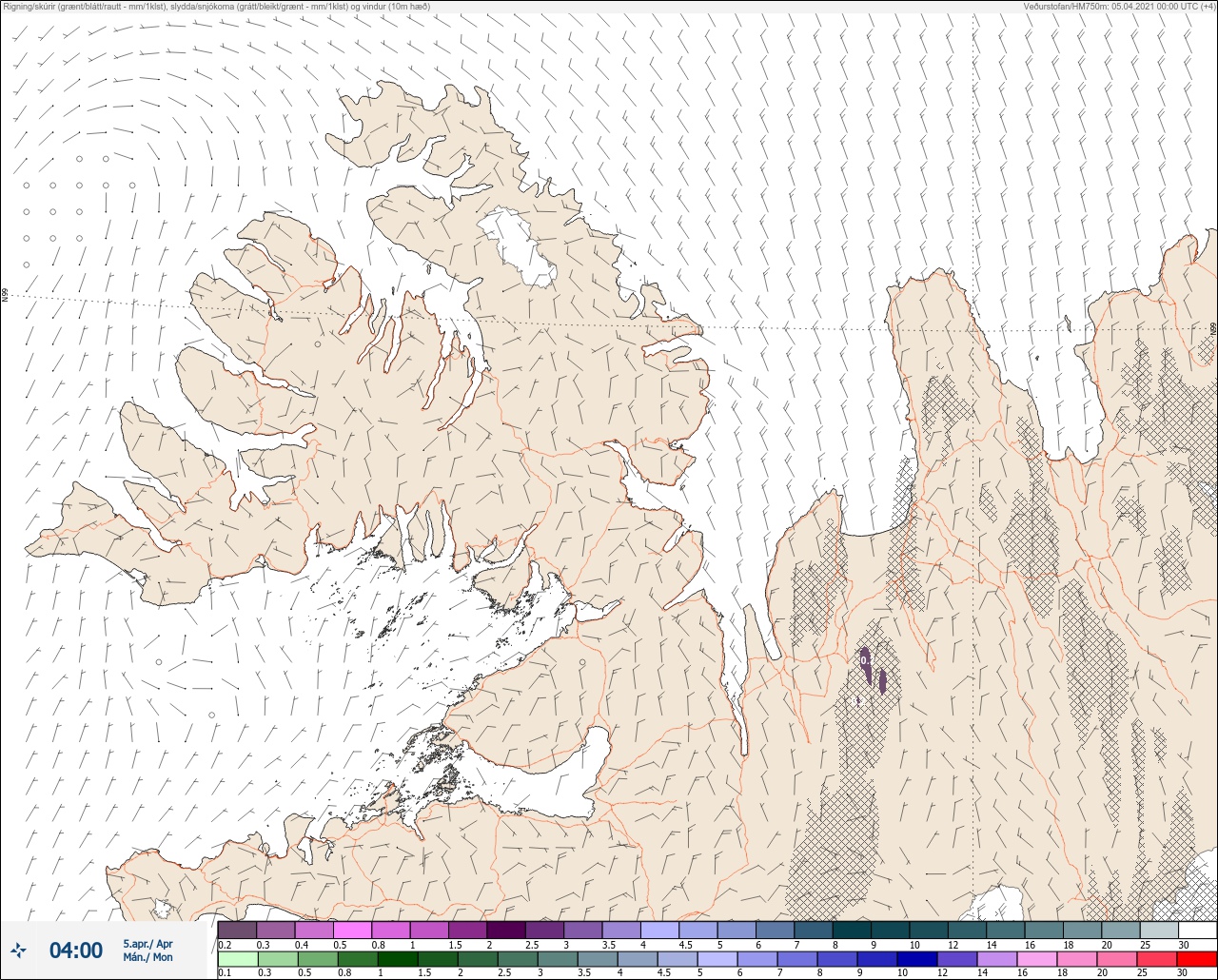
Task: Click the bright red swatch ending lower legend row
Action: tap(1196, 959)
